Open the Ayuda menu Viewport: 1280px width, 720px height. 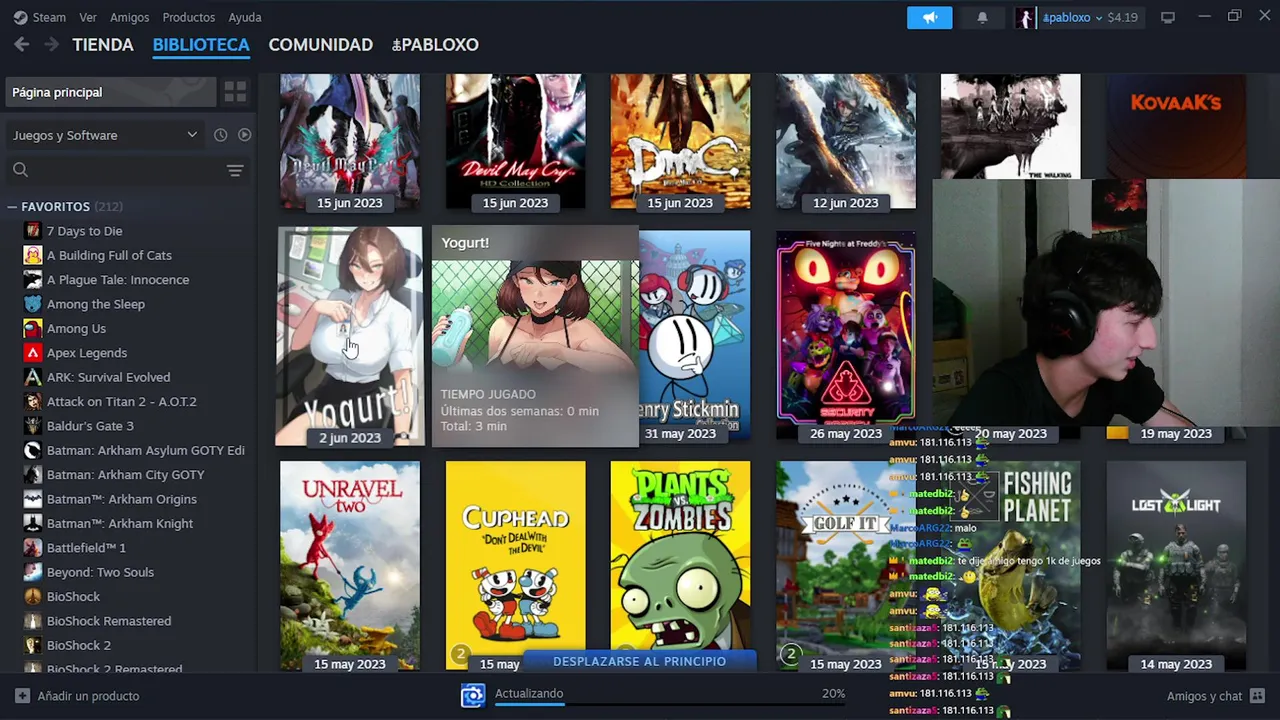coord(245,17)
